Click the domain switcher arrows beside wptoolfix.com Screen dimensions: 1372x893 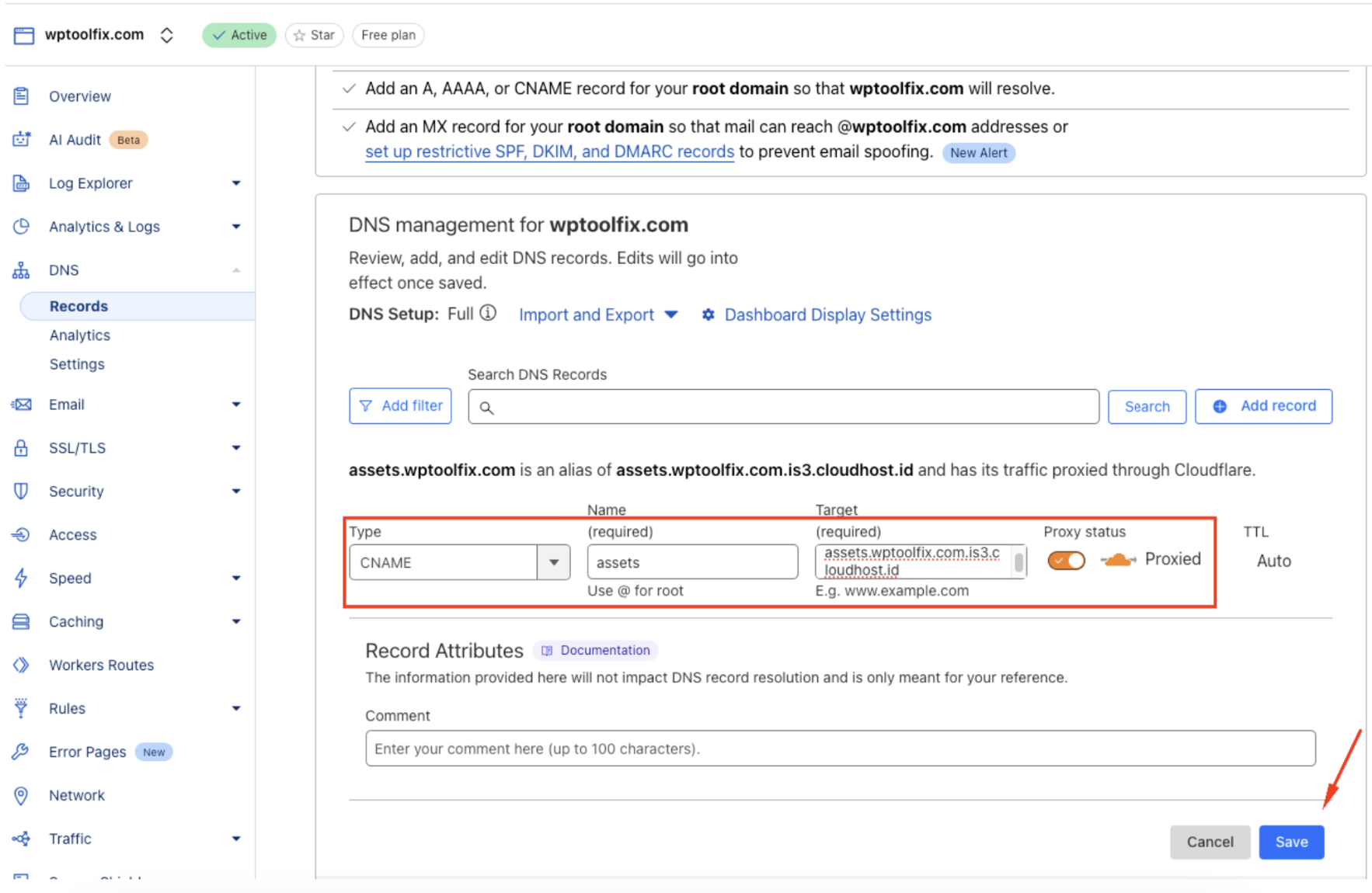click(x=166, y=35)
